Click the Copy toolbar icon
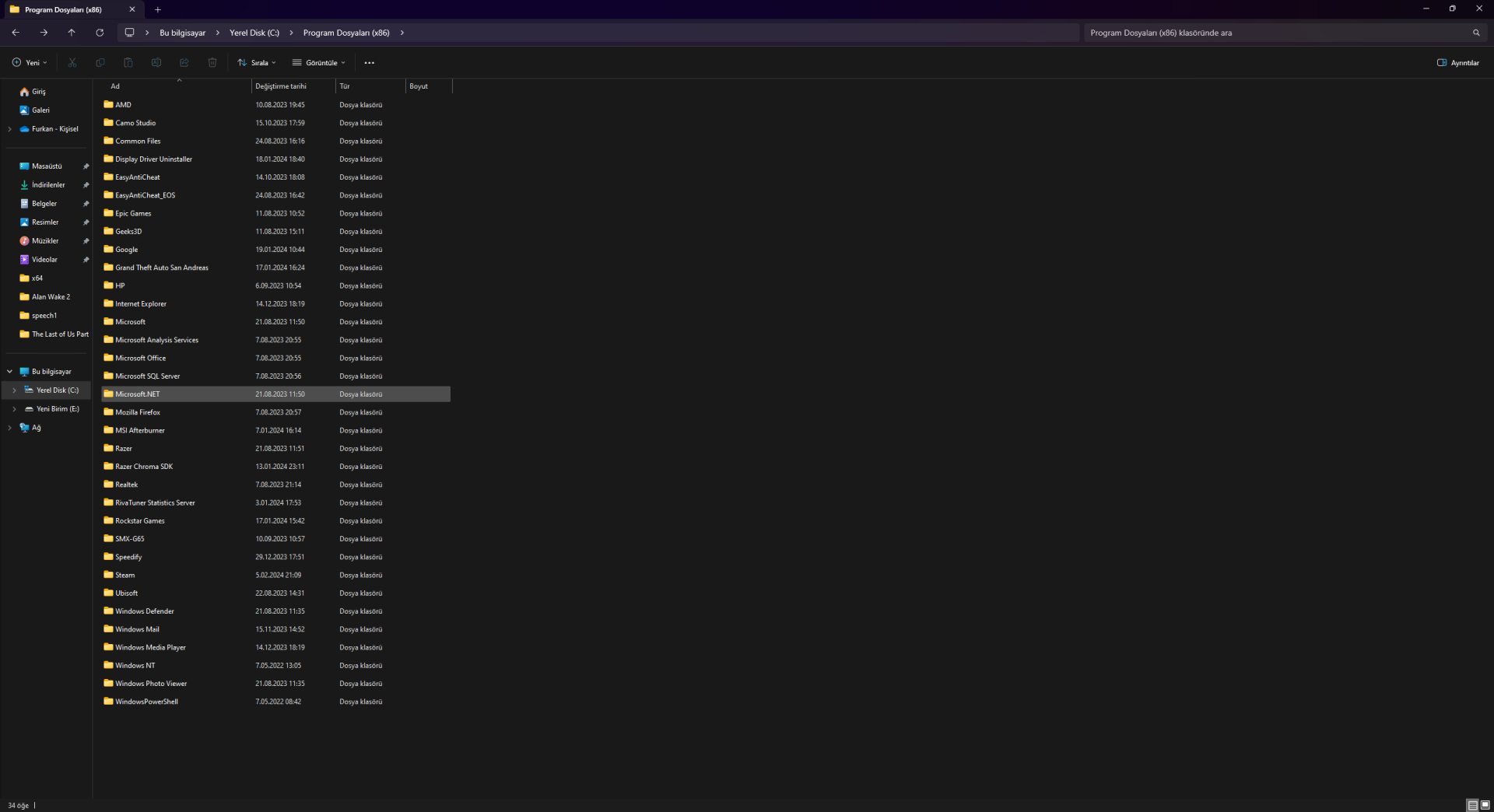Image resolution: width=1494 pixels, height=812 pixels. 100,62
